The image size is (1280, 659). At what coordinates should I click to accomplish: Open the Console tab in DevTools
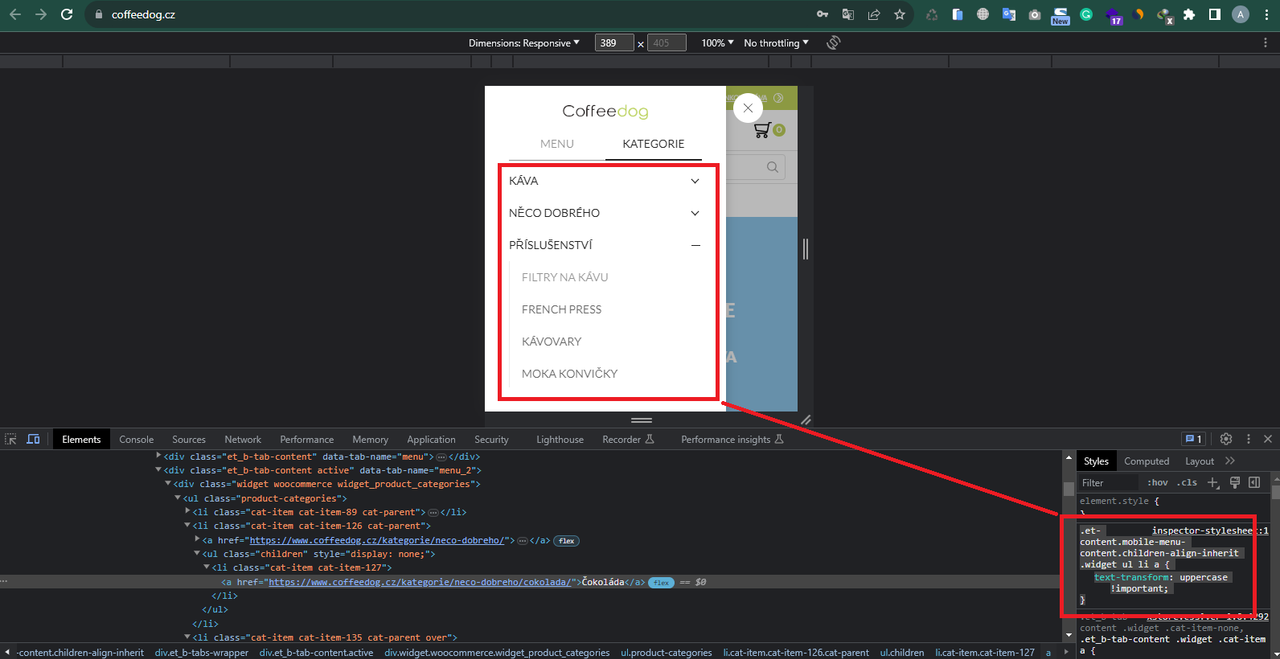pyautogui.click(x=137, y=439)
